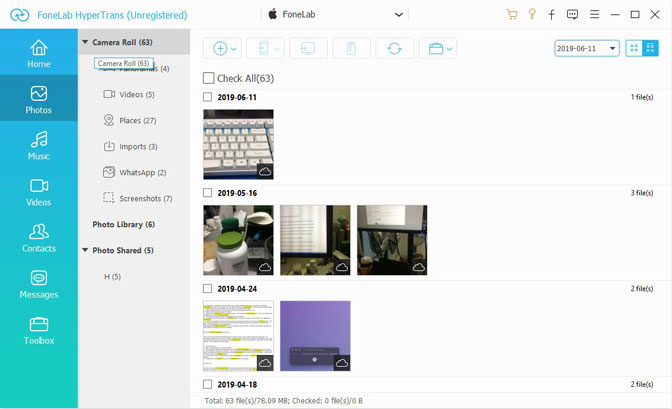672x409 pixels.
Task: Check the 2019-06-11 date group checkbox
Action: click(x=208, y=97)
